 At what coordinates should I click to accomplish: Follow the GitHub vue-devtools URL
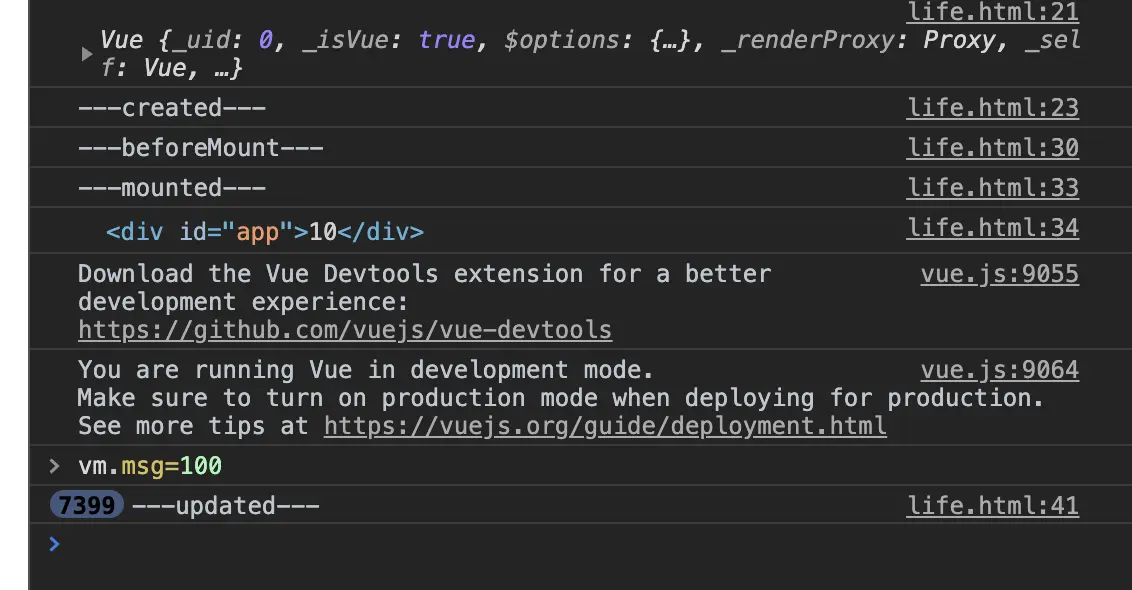point(345,330)
